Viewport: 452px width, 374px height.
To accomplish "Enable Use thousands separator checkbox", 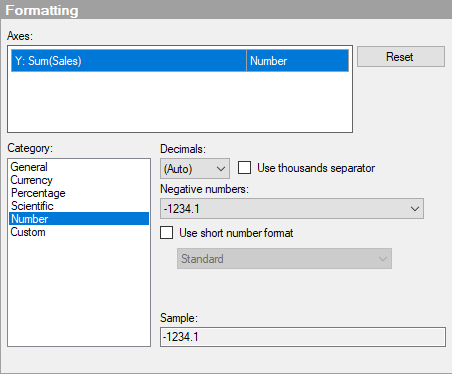I will [x=244, y=168].
